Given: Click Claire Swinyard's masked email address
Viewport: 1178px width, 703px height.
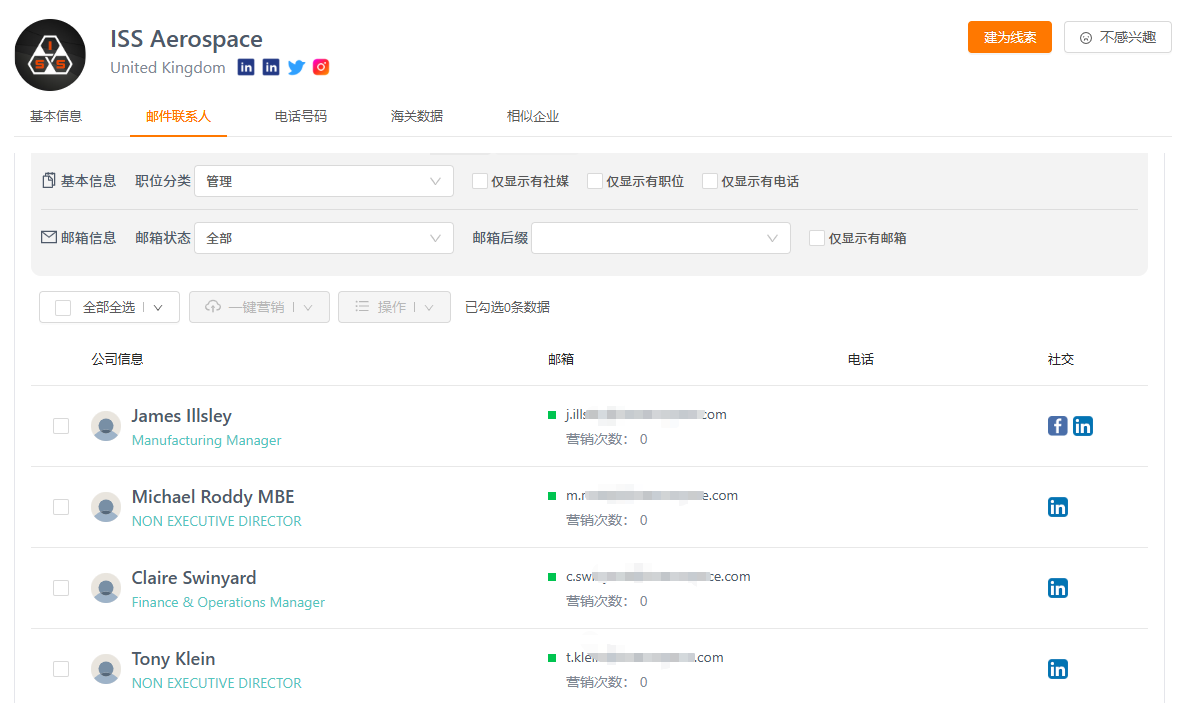Looking at the screenshot, I should pos(658,577).
